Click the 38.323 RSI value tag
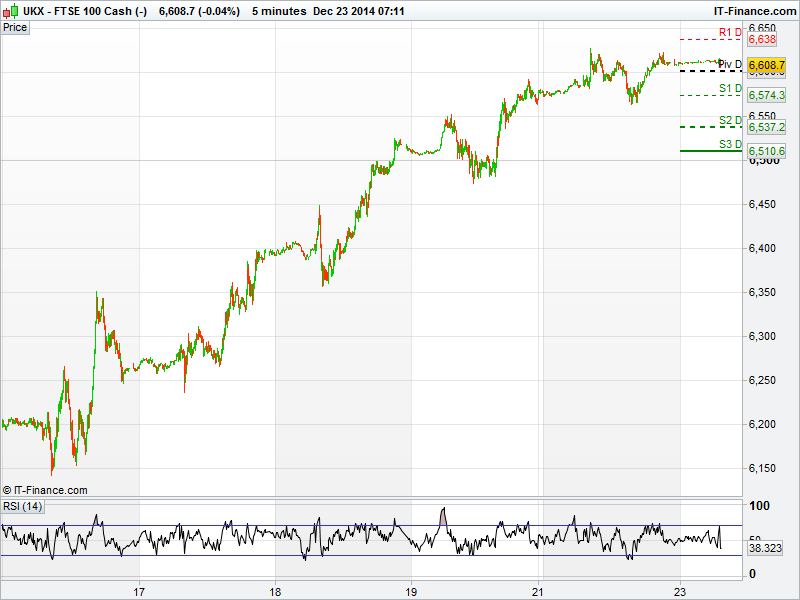The width and height of the screenshot is (800, 600). (765, 549)
